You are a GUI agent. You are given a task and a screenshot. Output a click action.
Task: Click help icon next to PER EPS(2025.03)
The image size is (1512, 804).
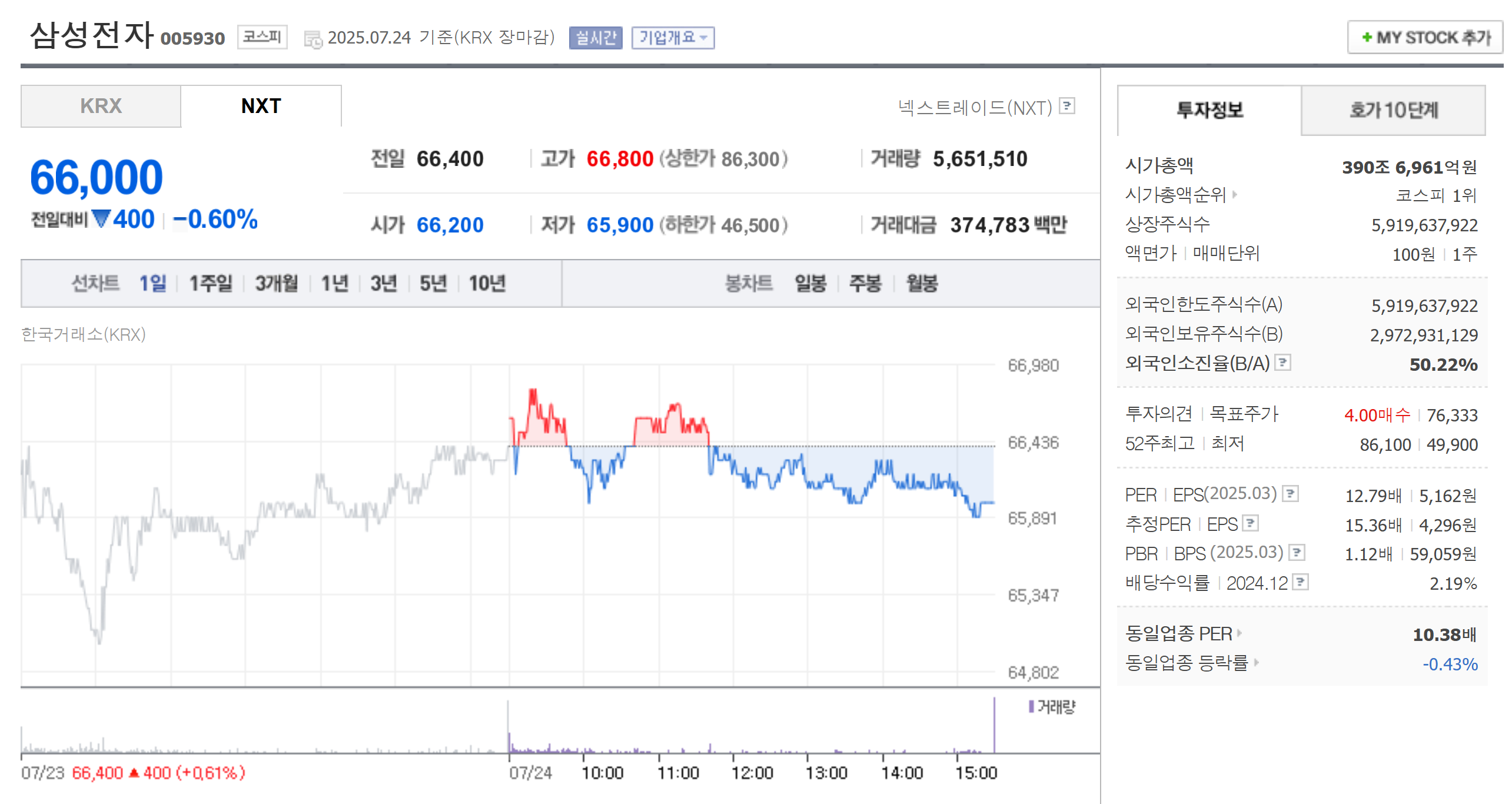tap(1290, 493)
